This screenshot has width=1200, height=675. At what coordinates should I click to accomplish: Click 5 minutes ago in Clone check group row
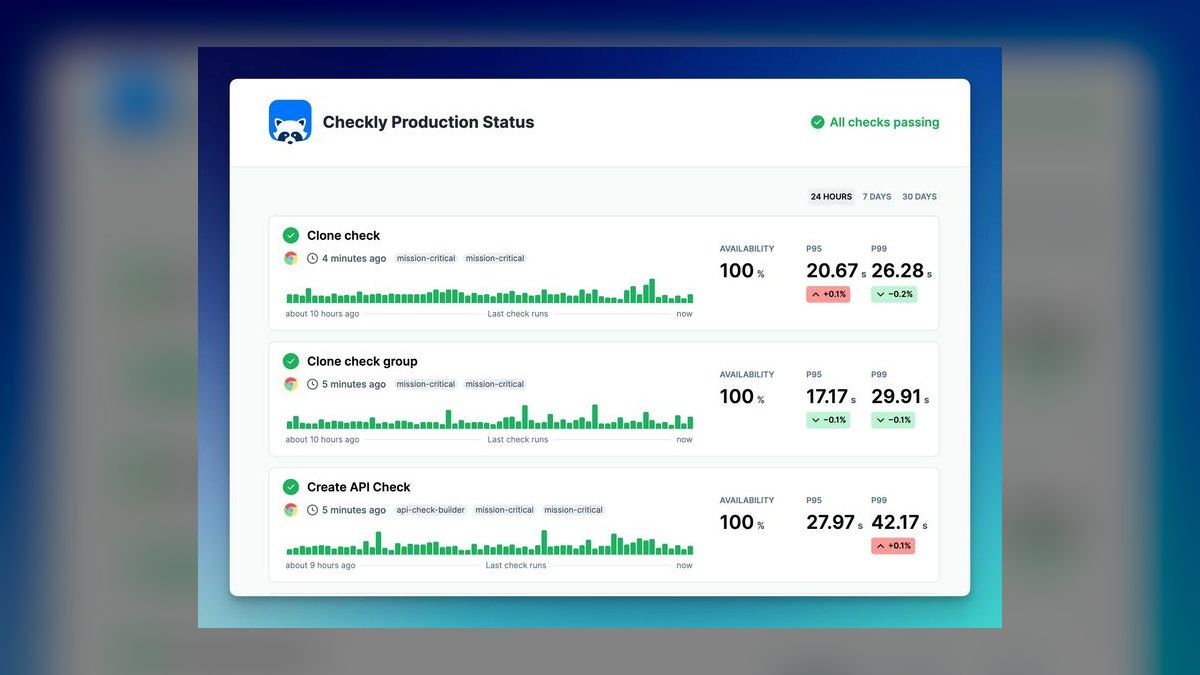point(354,384)
